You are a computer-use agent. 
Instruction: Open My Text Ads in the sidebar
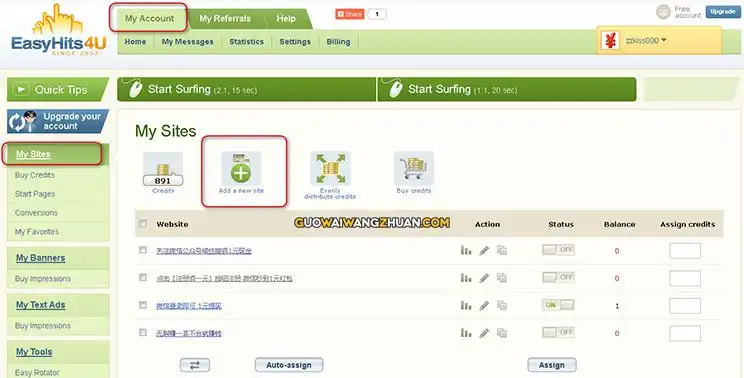(x=40, y=305)
